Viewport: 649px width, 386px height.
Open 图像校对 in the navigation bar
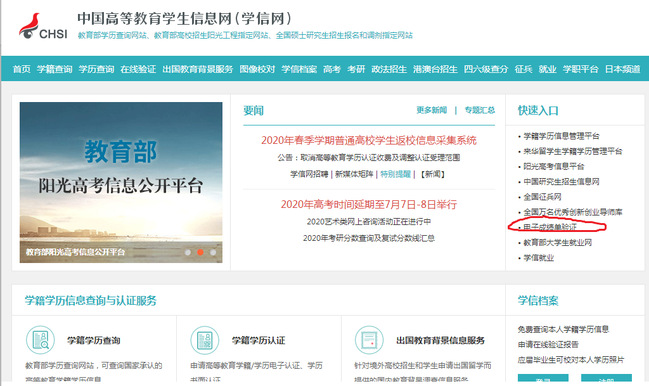[257, 69]
